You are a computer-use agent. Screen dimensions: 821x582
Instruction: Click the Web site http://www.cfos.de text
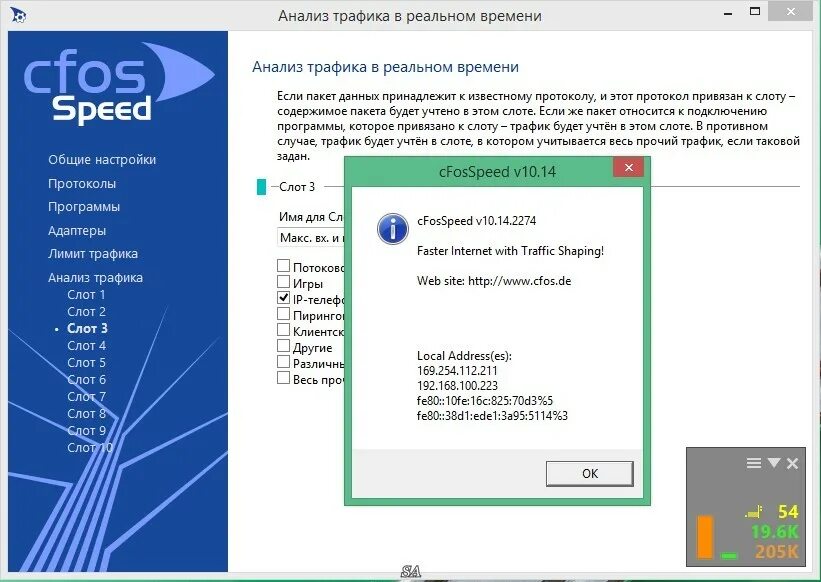(x=494, y=281)
